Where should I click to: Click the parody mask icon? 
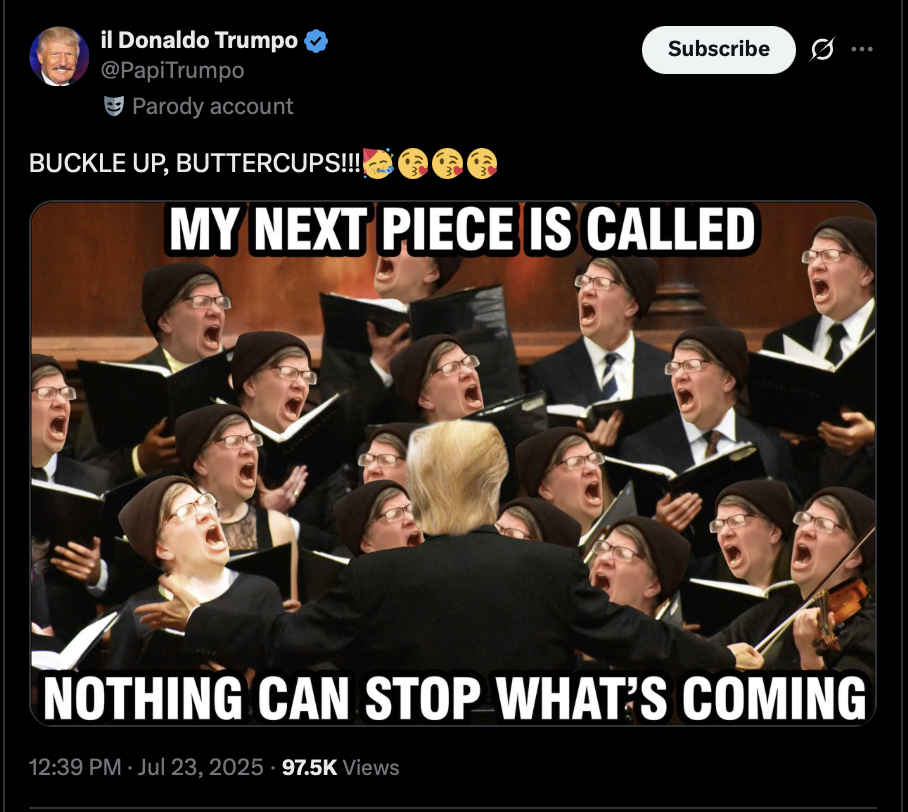click(114, 106)
